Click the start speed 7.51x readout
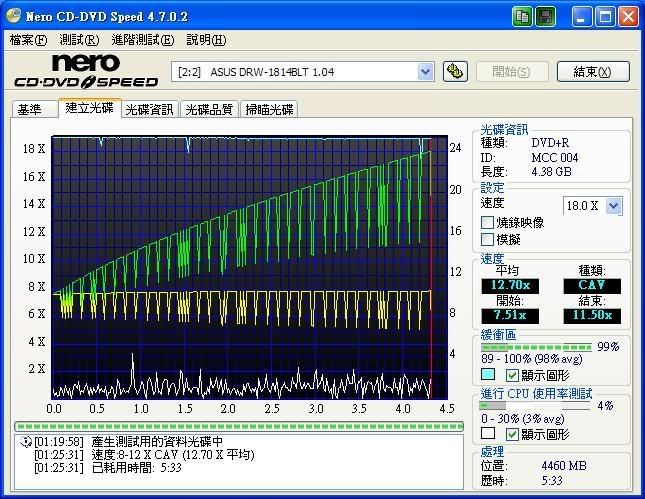This screenshot has width=645, height=499. pyautogui.click(x=510, y=316)
